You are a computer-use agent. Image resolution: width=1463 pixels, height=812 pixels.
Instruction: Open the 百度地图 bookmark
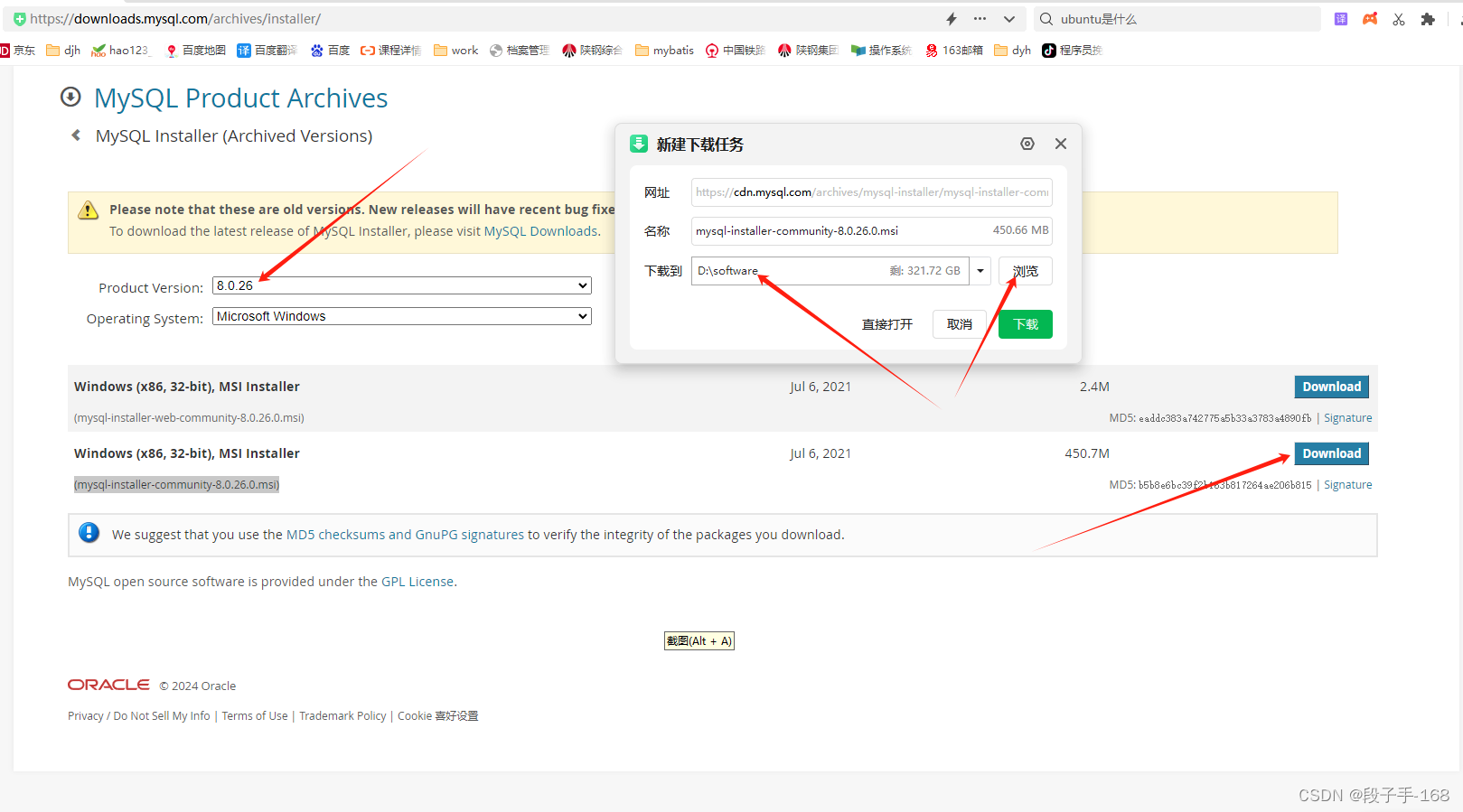(195, 51)
